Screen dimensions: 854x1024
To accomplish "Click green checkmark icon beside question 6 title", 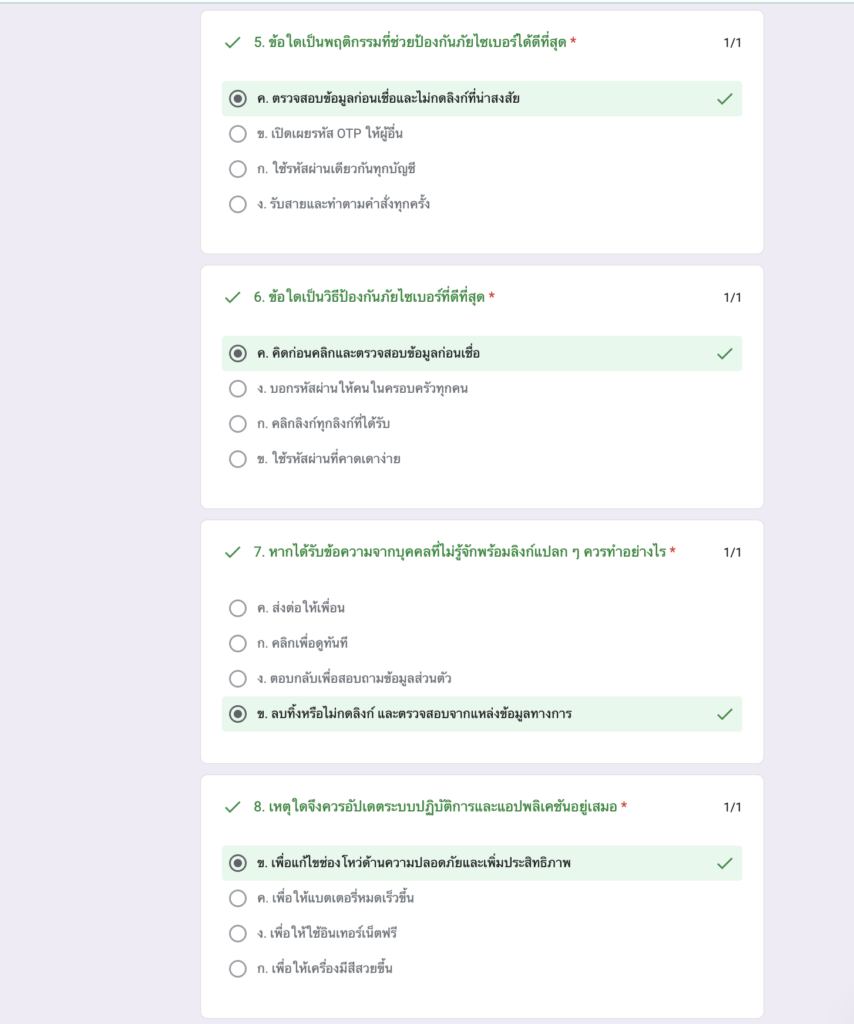I will click(x=232, y=298).
